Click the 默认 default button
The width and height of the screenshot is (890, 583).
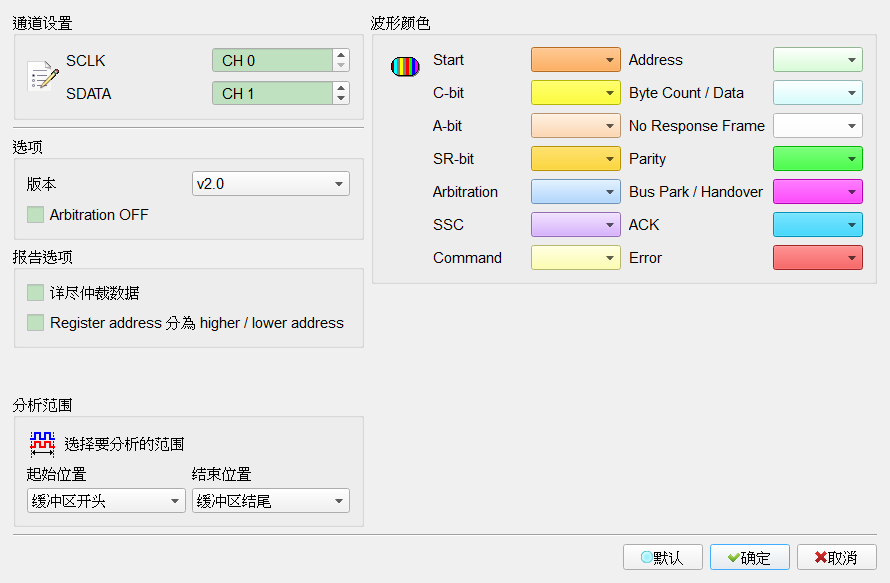663,557
